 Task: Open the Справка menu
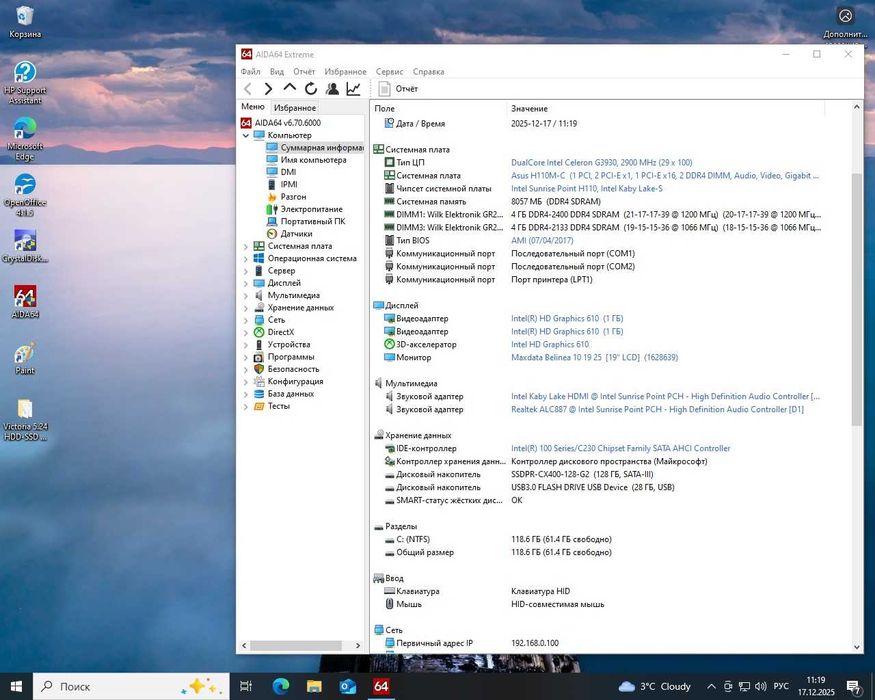pyautogui.click(x=429, y=71)
